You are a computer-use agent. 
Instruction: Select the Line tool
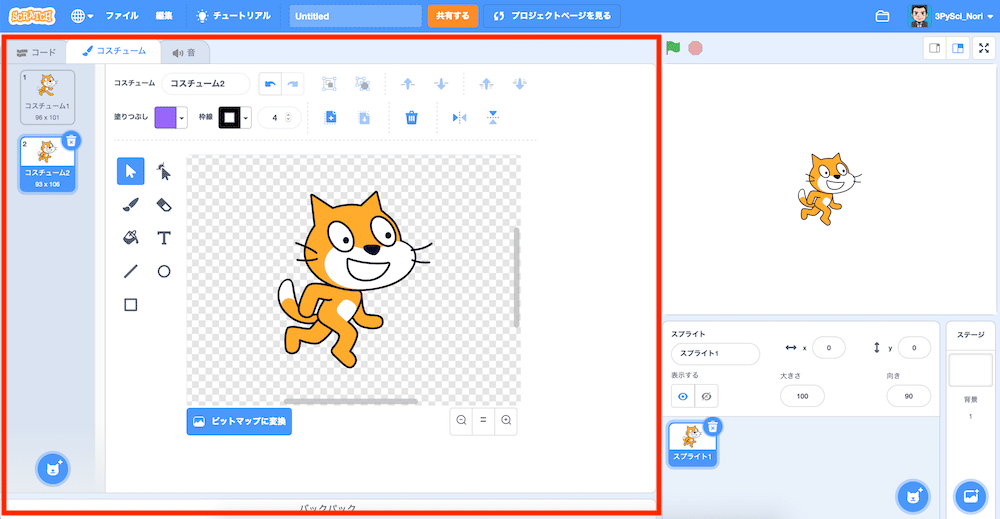[x=131, y=272]
